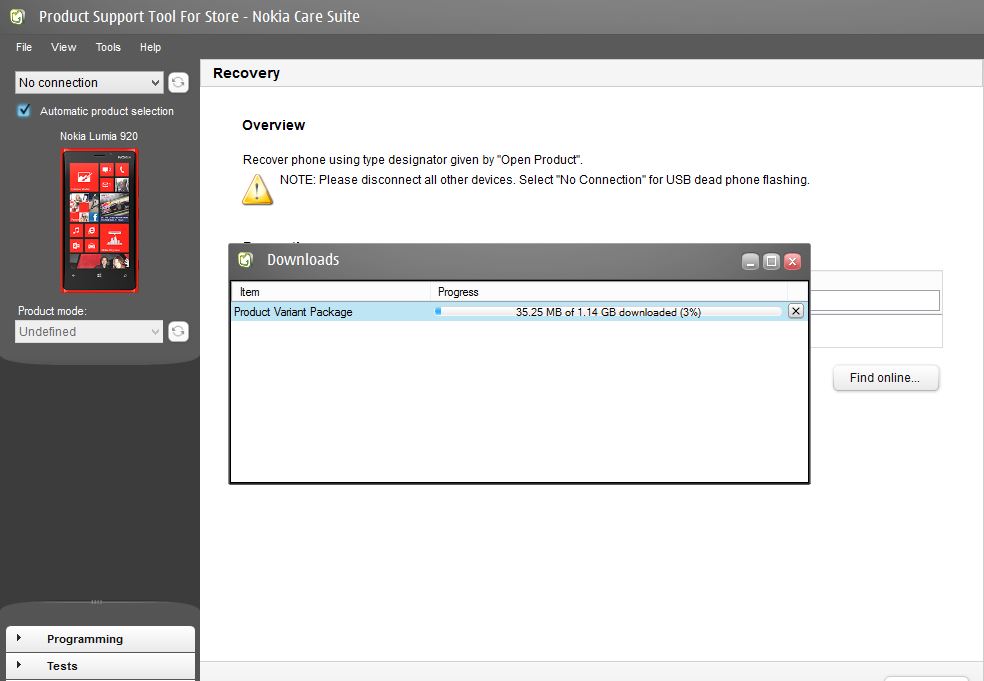Open the Tools menu
The image size is (984, 681).
click(108, 47)
